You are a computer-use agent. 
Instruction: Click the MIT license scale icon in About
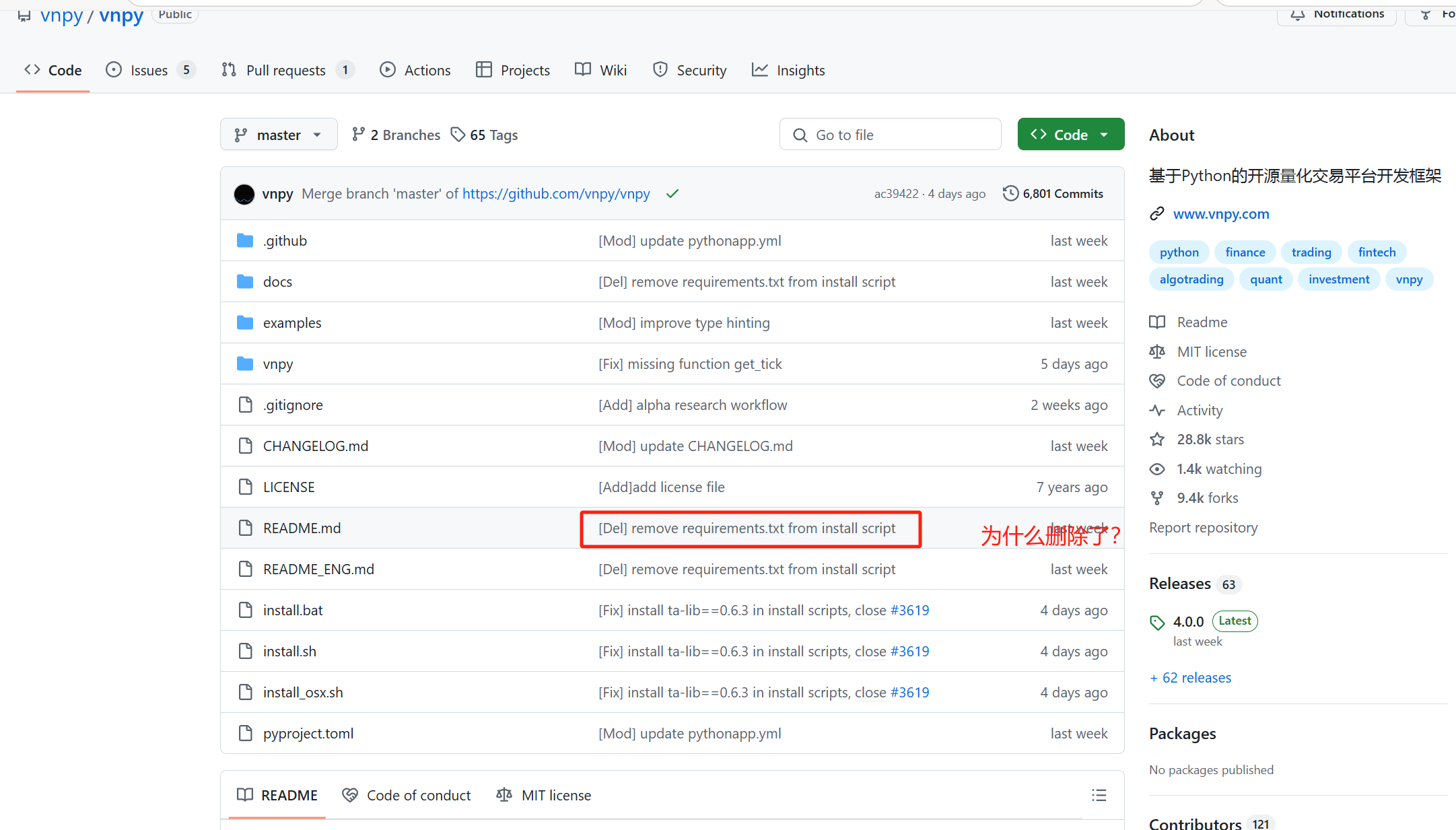tap(1156, 351)
